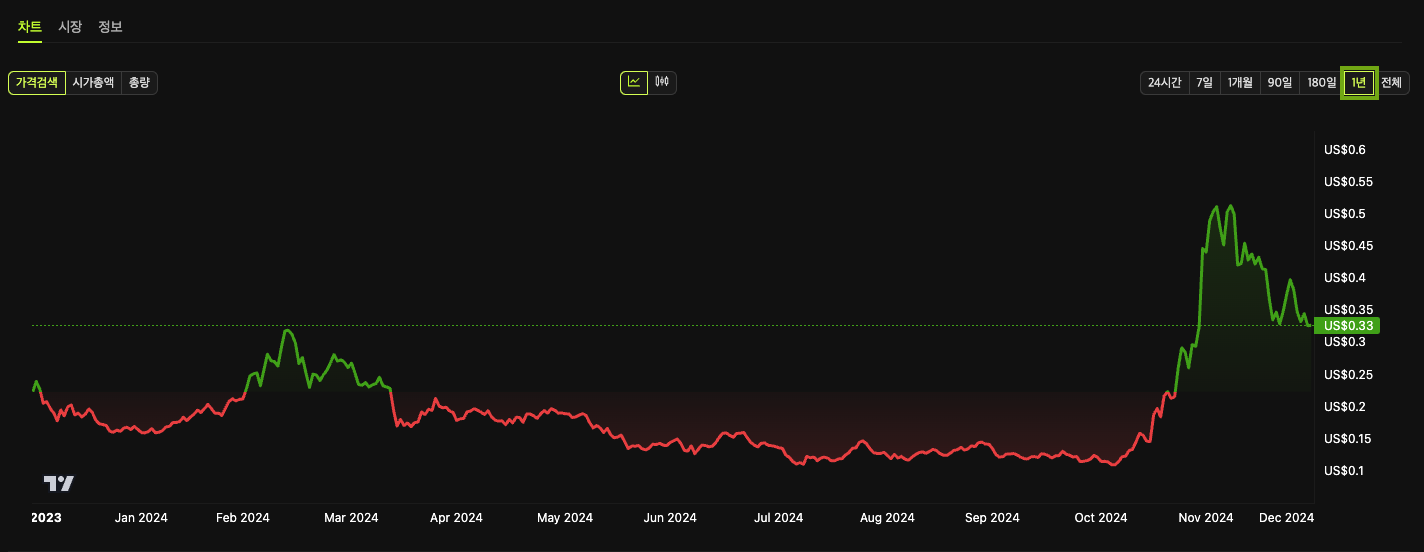Image resolution: width=1424 pixels, height=552 pixels.
Task: Click the Jul 2024 label on time axis
Action: point(778,518)
